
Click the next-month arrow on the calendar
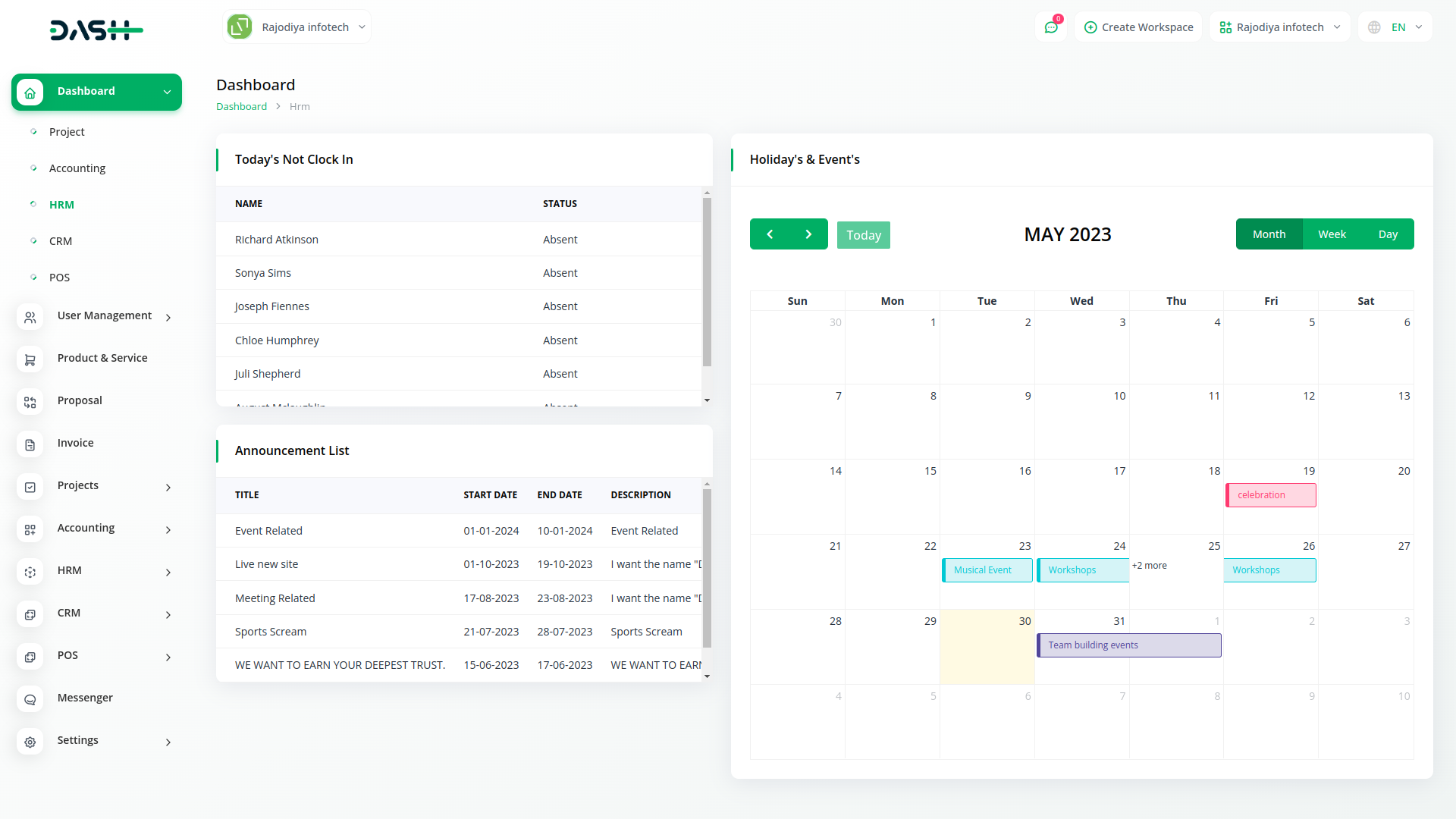coord(808,234)
